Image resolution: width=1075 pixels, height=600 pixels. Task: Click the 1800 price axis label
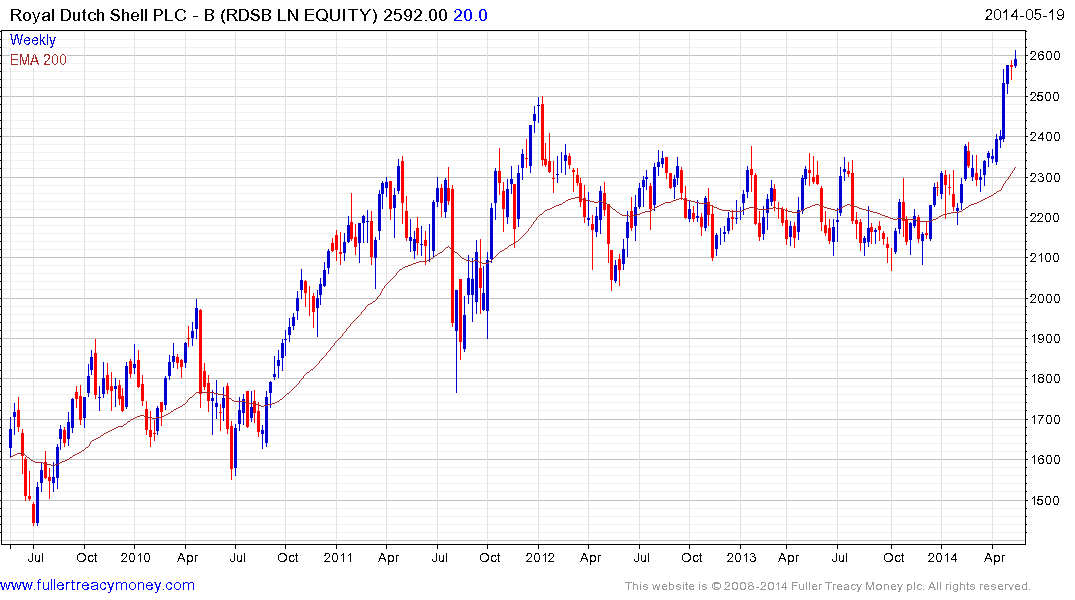1045,379
